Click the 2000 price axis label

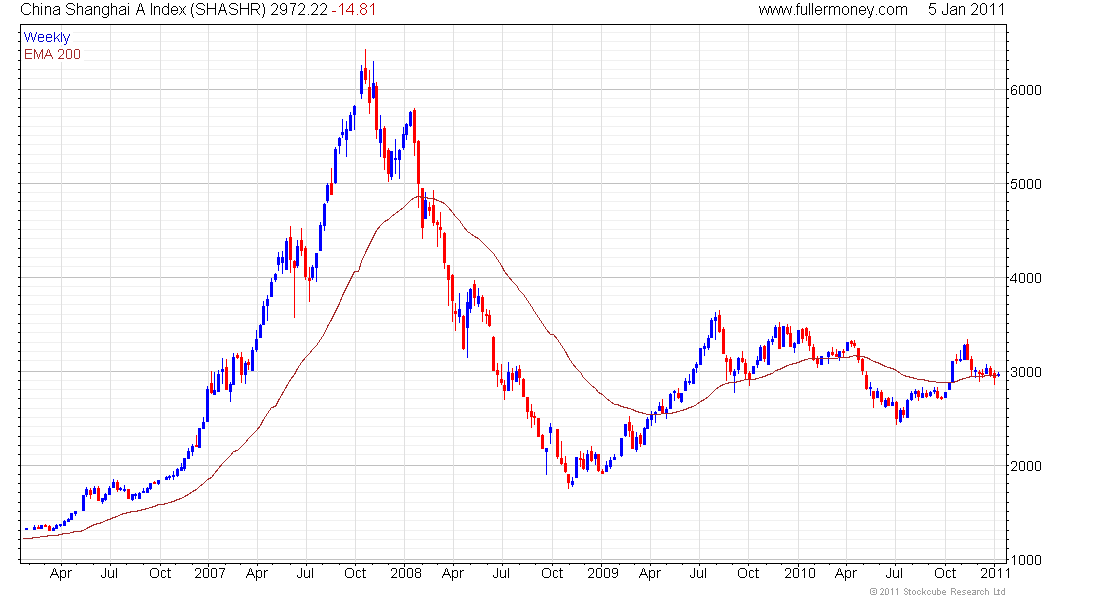coord(1026,467)
